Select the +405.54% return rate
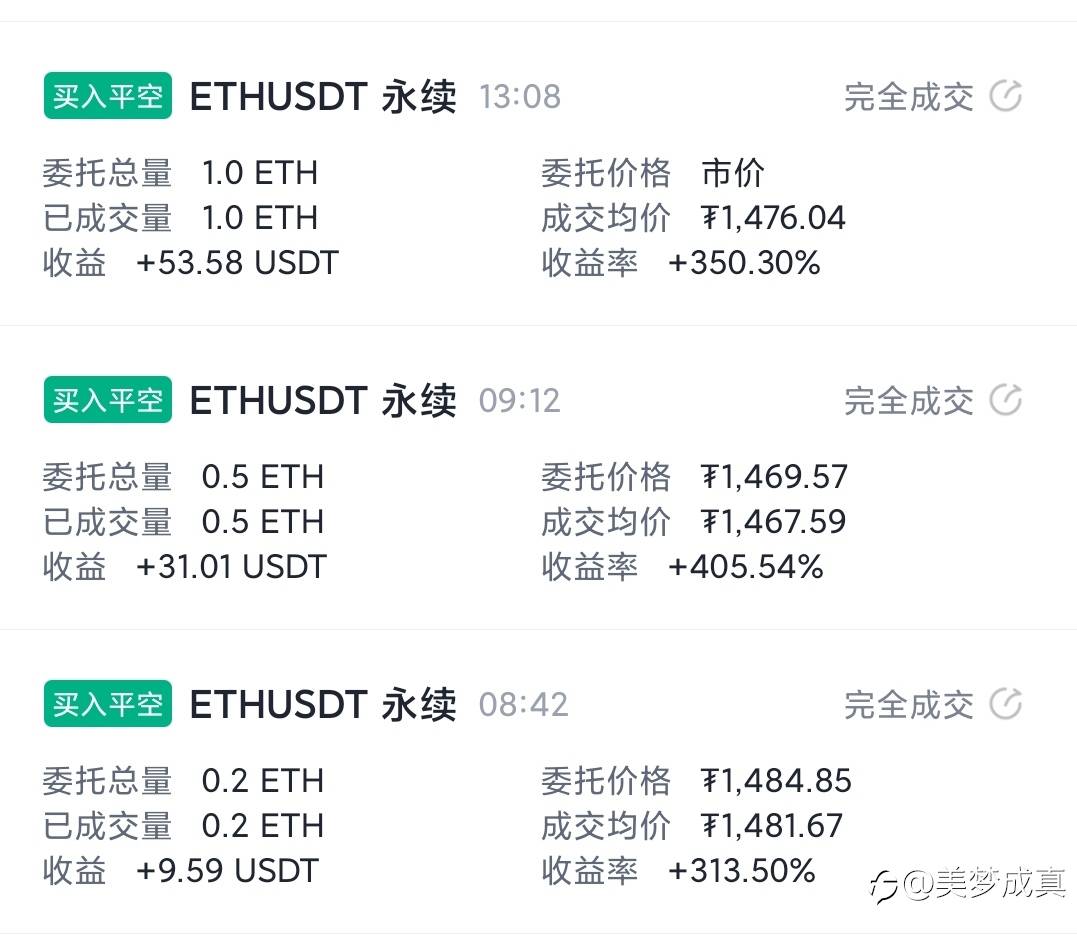 (745, 567)
